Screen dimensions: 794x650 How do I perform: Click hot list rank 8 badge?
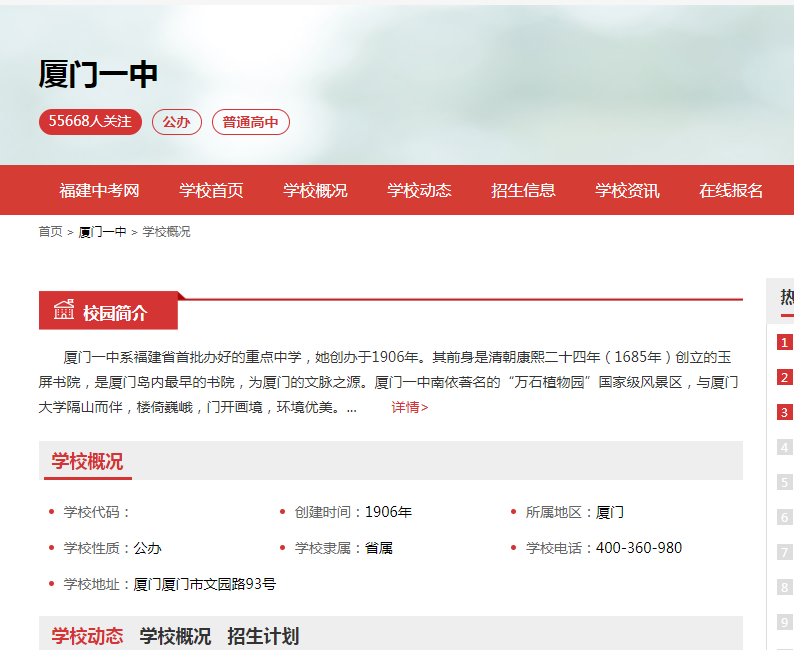tap(784, 587)
